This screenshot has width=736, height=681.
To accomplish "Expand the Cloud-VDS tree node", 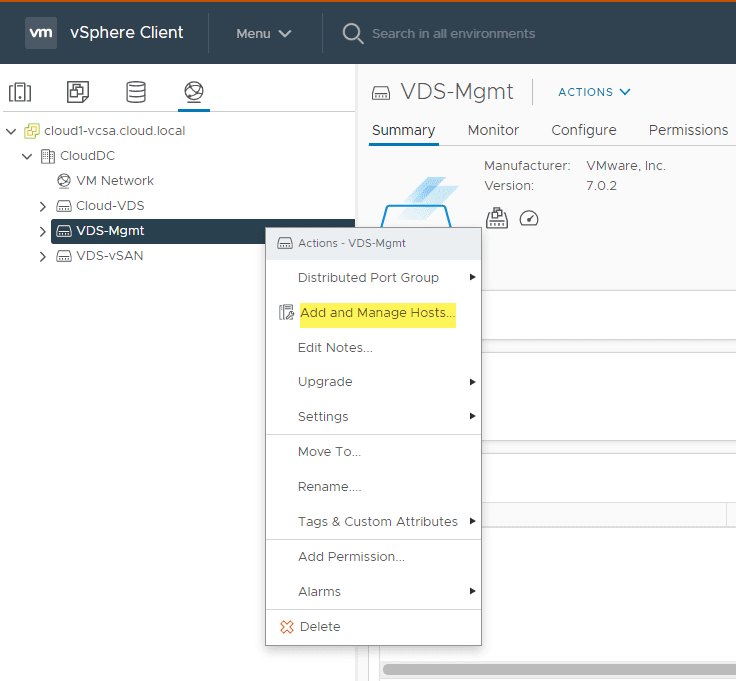I will [x=43, y=206].
